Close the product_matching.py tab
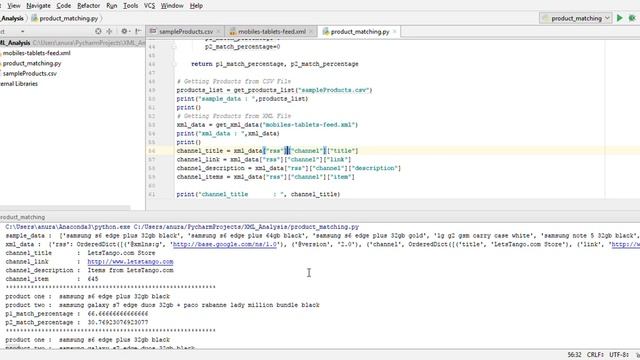640x360 pixels. click(395, 31)
